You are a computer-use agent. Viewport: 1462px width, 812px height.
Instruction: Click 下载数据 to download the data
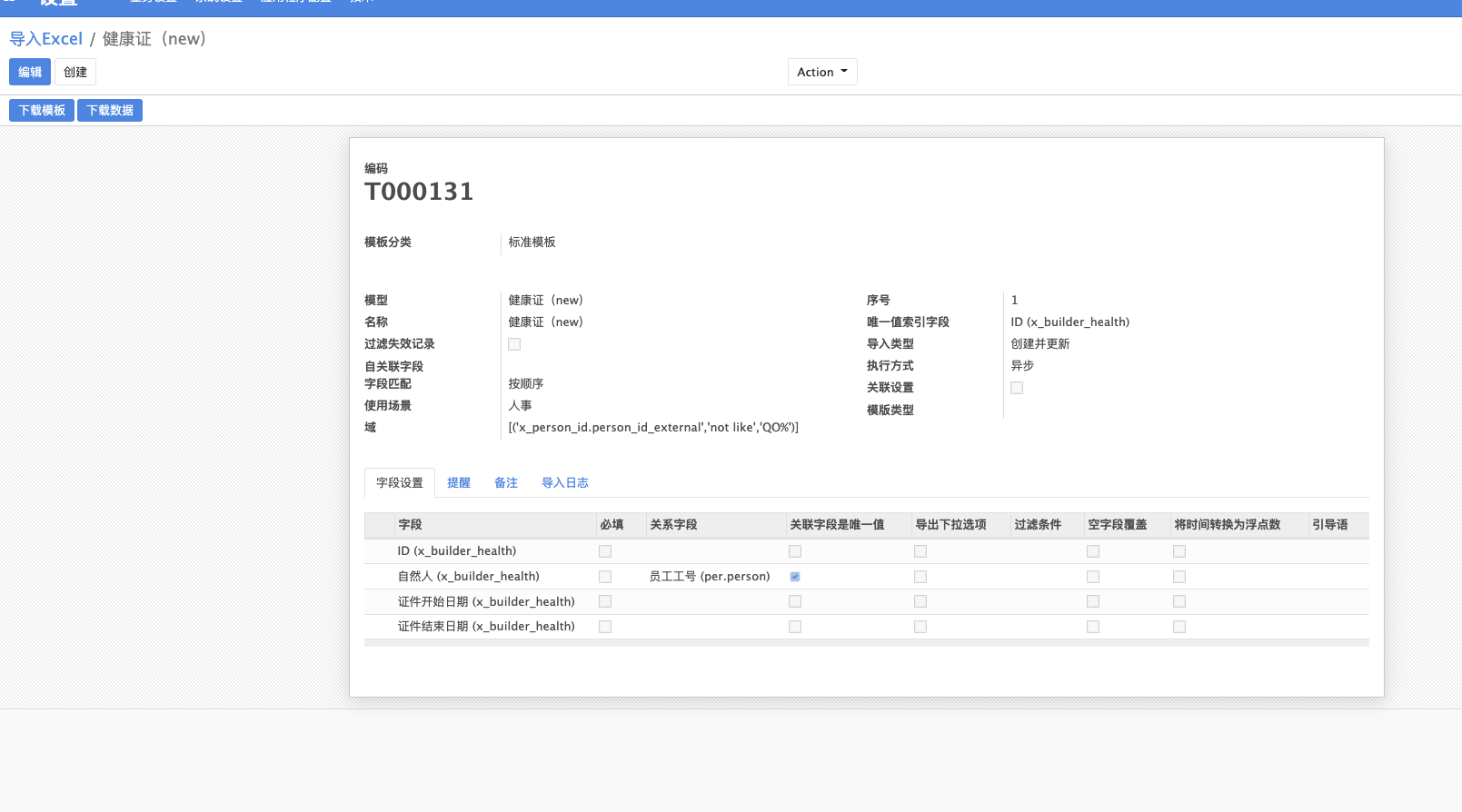click(110, 110)
